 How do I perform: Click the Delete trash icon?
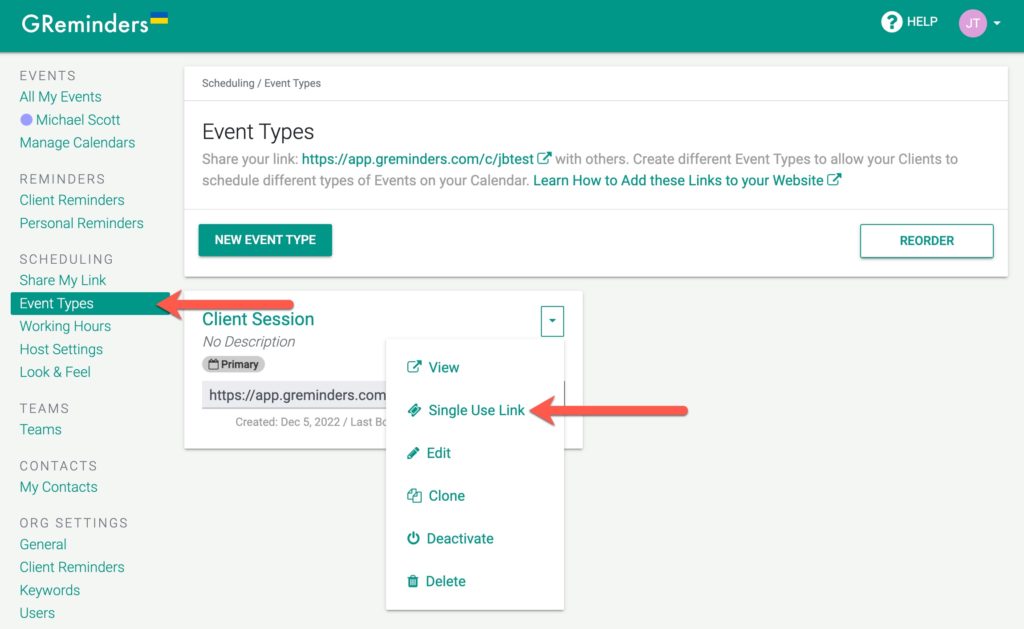tap(413, 581)
